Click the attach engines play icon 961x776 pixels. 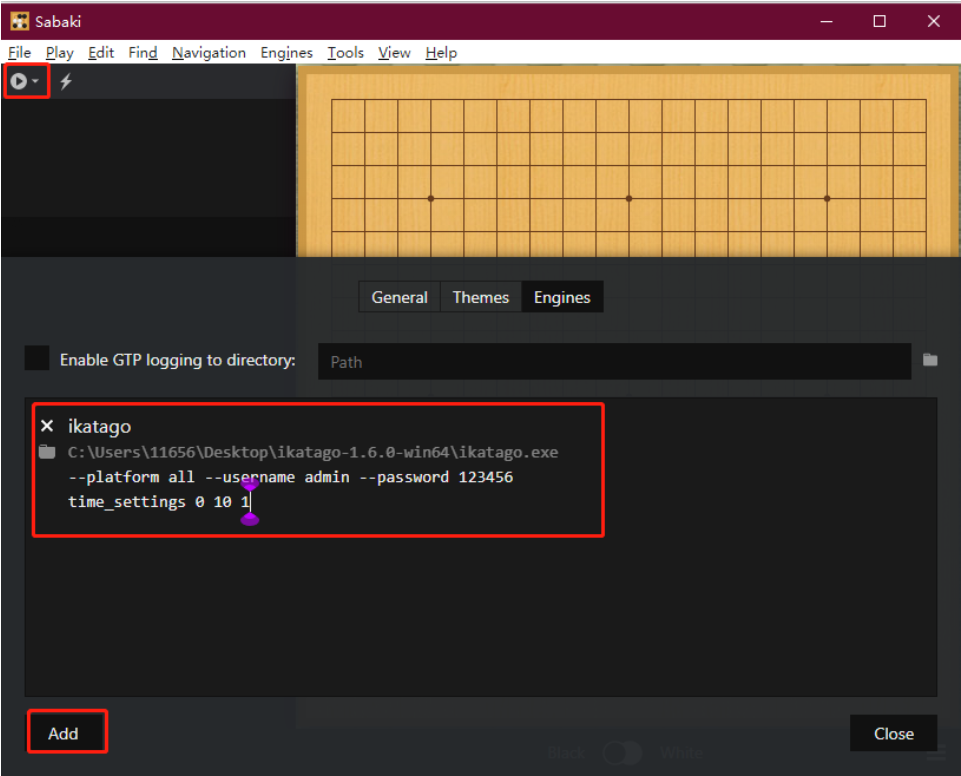(19, 81)
